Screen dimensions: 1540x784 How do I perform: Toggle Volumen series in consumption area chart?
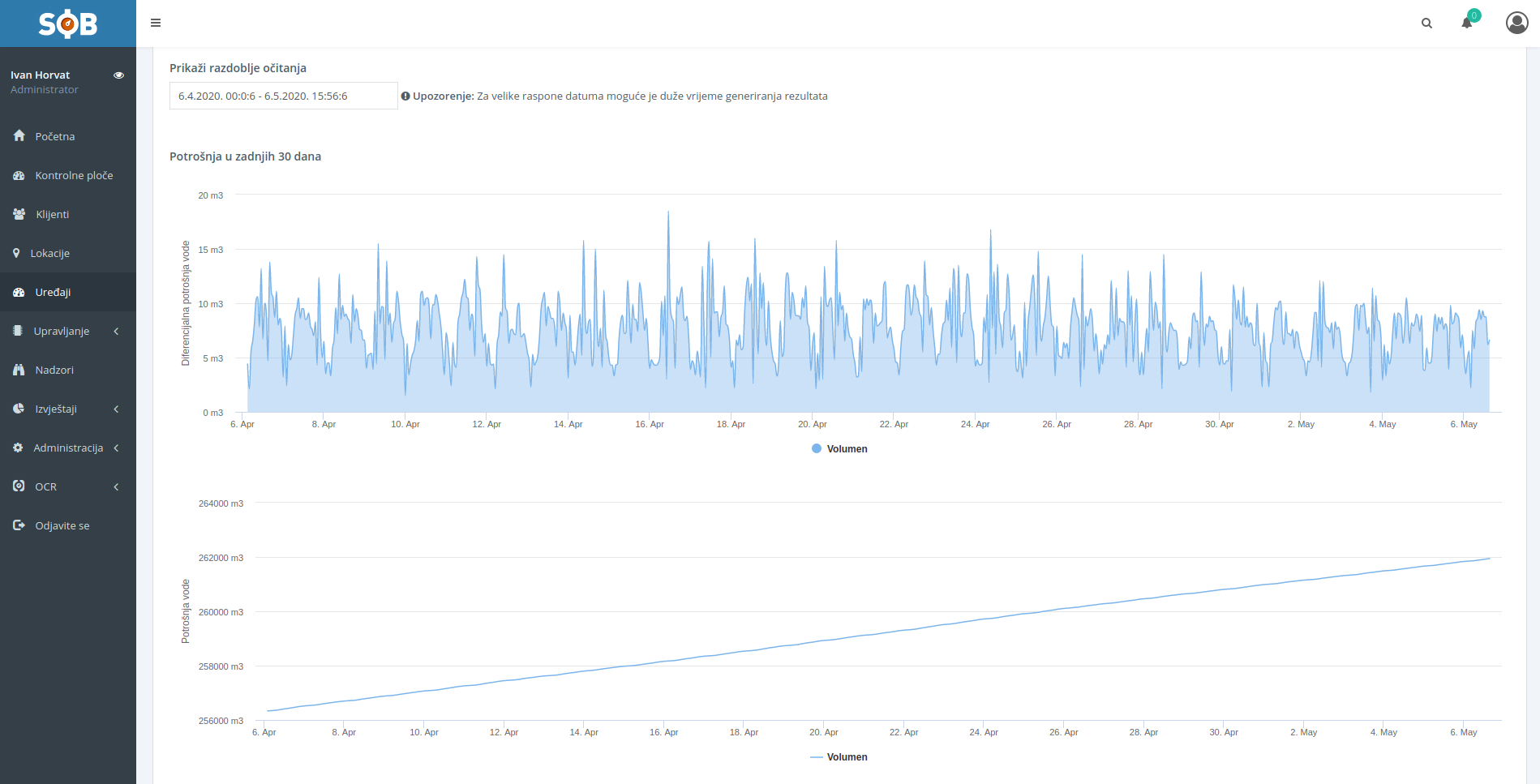(839, 449)
